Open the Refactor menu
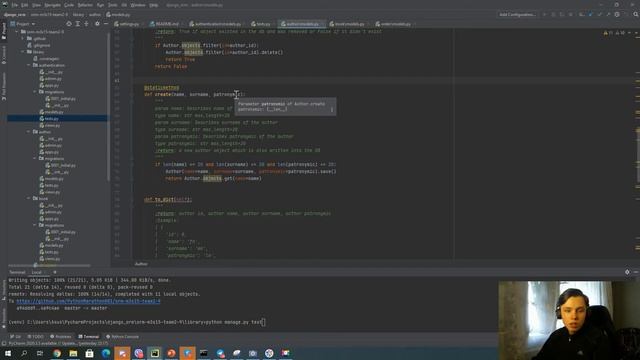Image resolution: width=640 pixels, height=360 pixels. pos(85,5)
